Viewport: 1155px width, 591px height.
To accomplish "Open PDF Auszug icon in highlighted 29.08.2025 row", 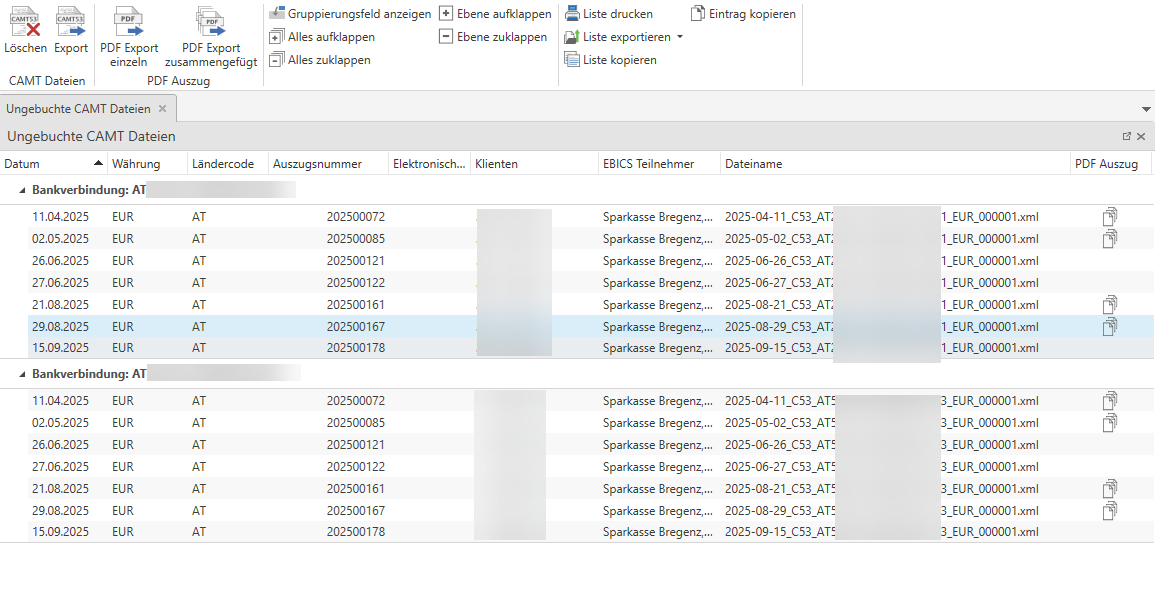I will click(x=1109, y=327).
